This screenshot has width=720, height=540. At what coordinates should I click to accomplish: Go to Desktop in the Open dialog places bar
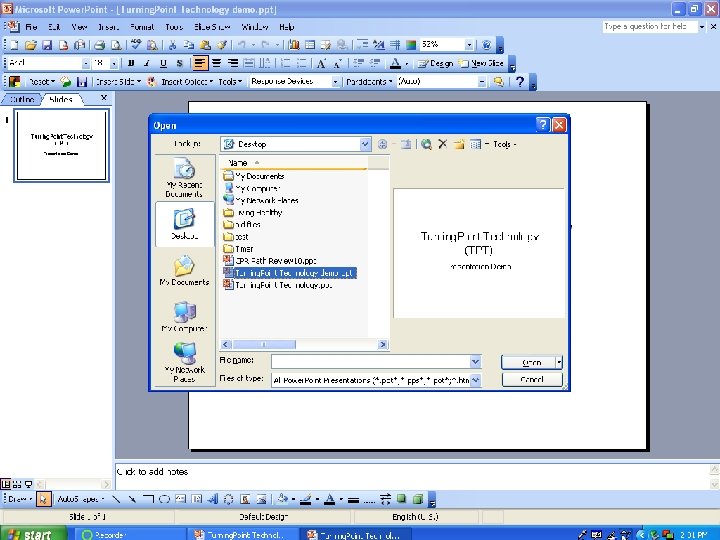pyautogui.click(x=185, y=224)
